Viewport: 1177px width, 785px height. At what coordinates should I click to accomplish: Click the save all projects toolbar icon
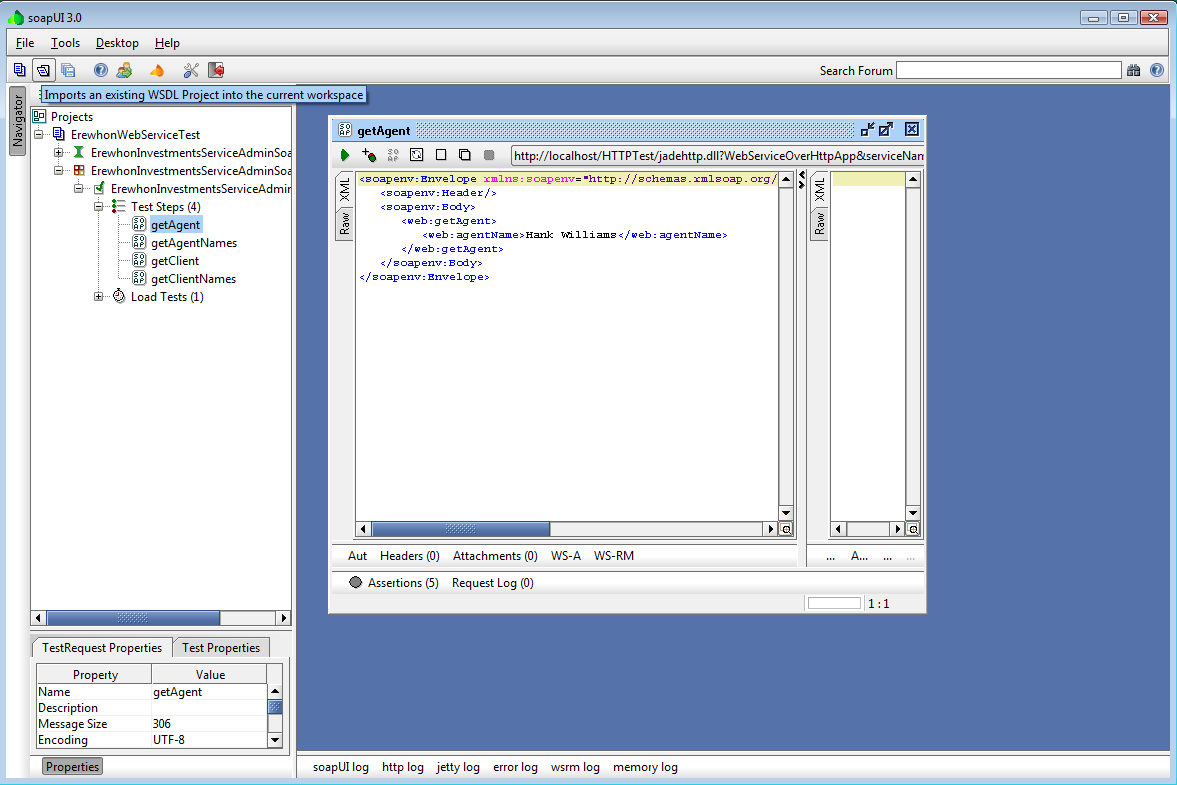[68, 70]
